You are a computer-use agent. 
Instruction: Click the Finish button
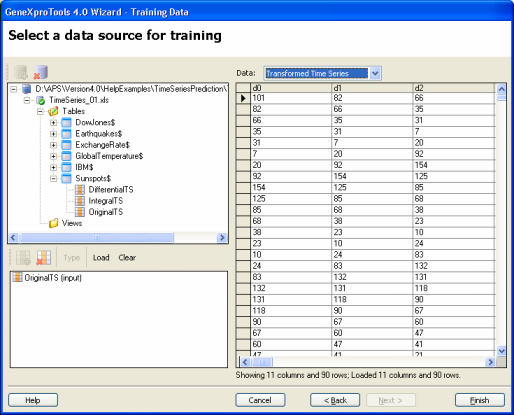point(480,400)
